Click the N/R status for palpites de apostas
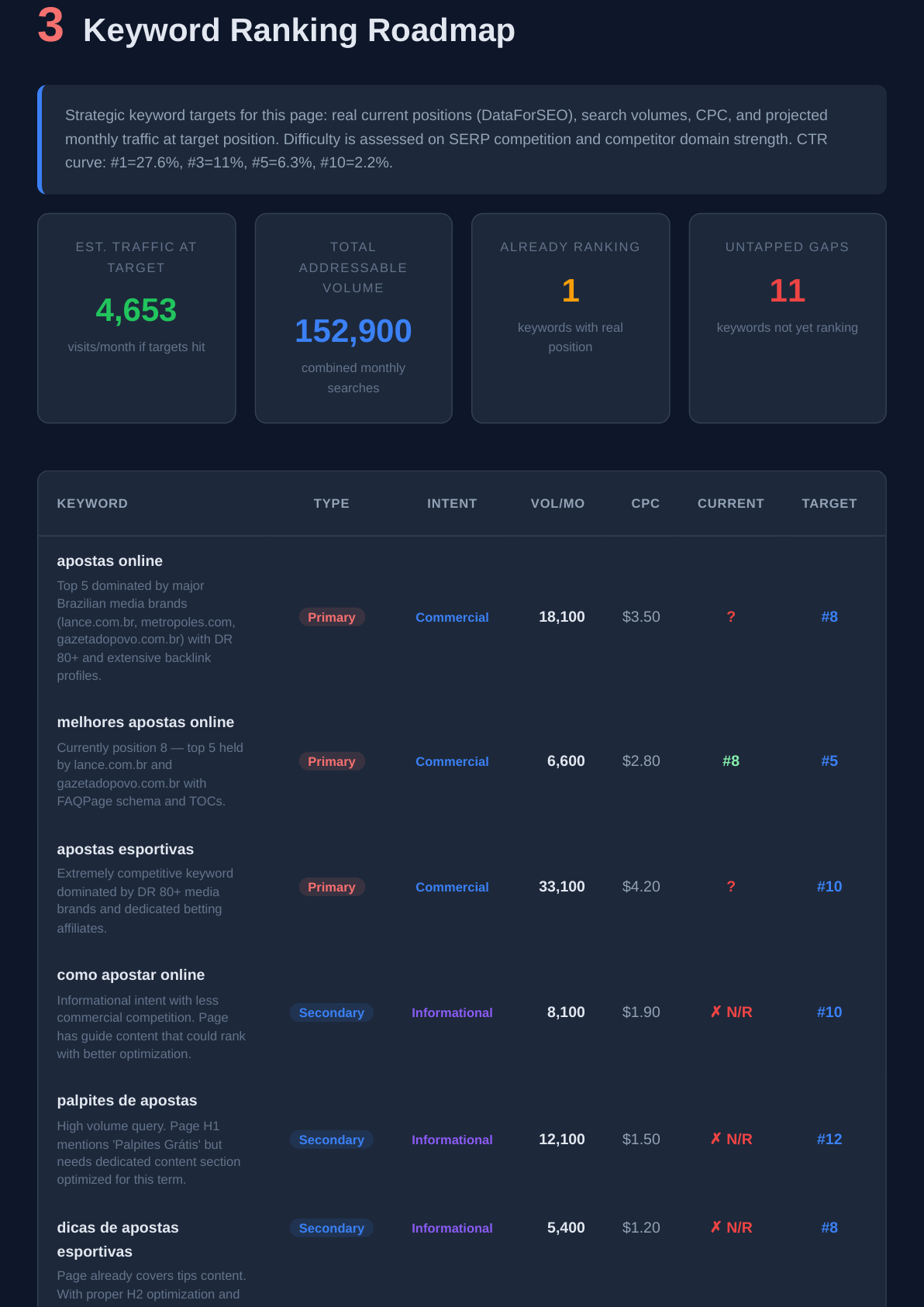This screenshot has width=924, height=1307. click(x=731, y=1140)
